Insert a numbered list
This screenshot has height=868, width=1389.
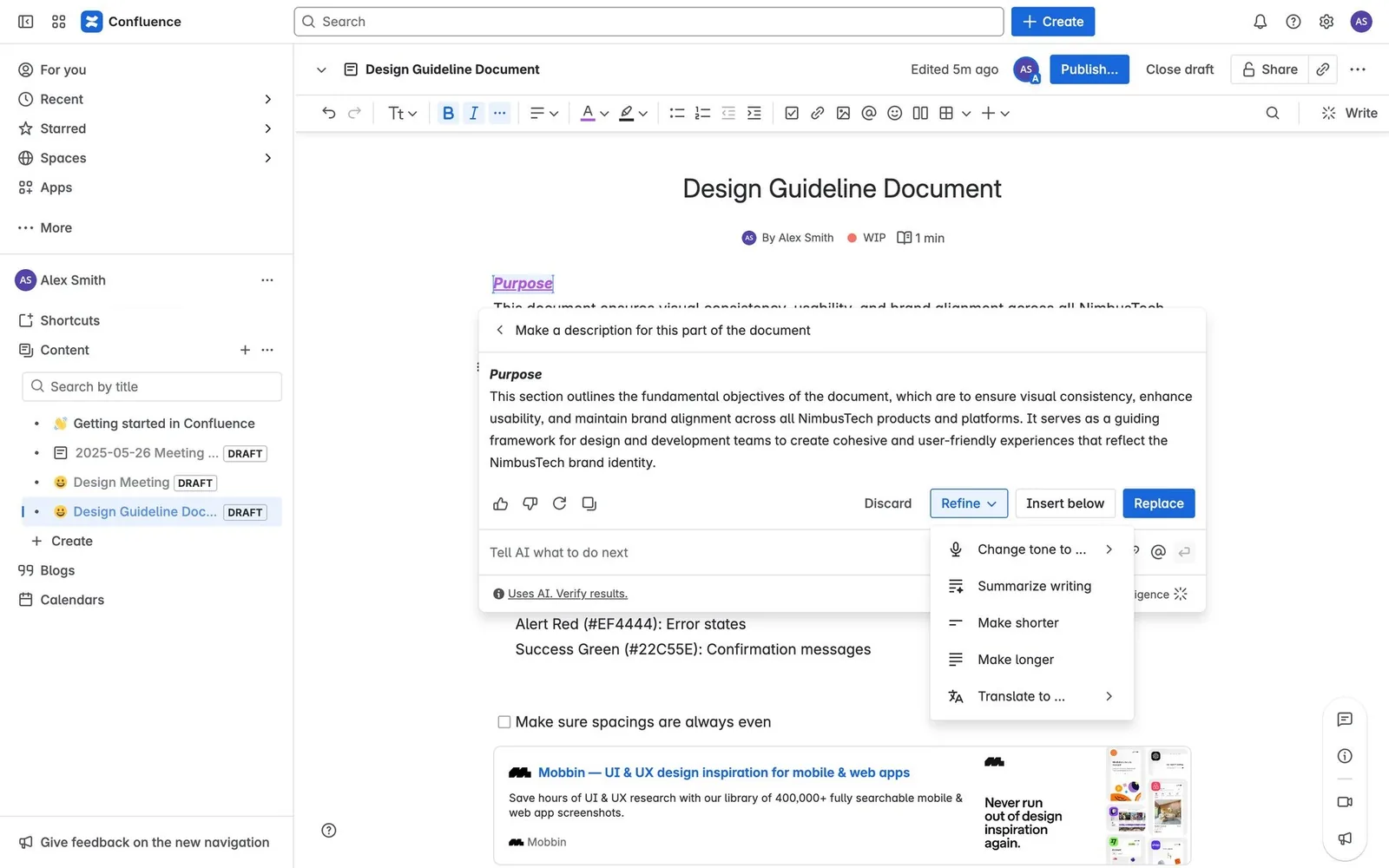point(703,113)
